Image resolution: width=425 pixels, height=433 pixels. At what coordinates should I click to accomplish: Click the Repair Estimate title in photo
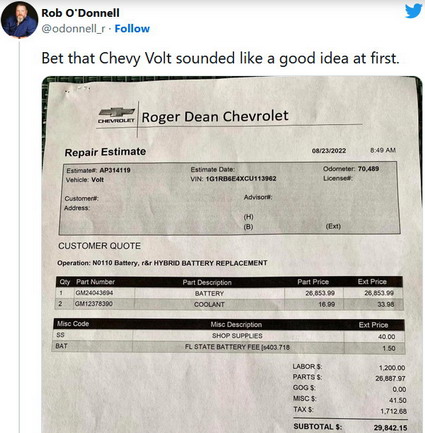point(105,152)
